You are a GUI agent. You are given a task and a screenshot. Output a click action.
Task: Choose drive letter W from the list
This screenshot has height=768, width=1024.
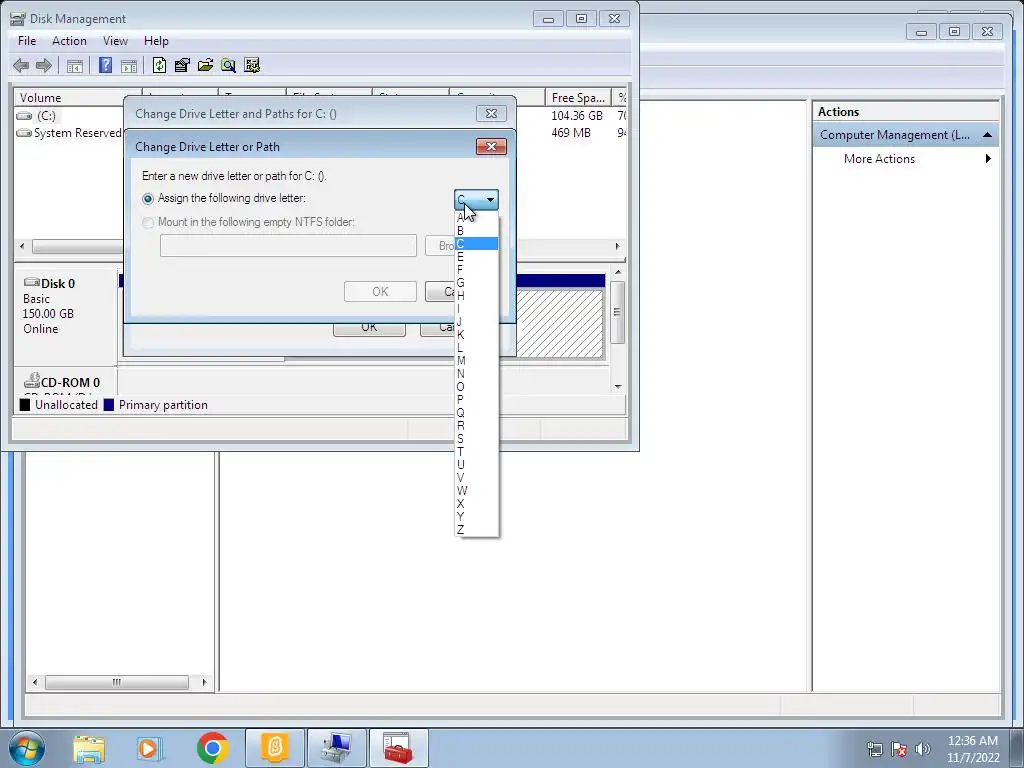click(476, 490)
